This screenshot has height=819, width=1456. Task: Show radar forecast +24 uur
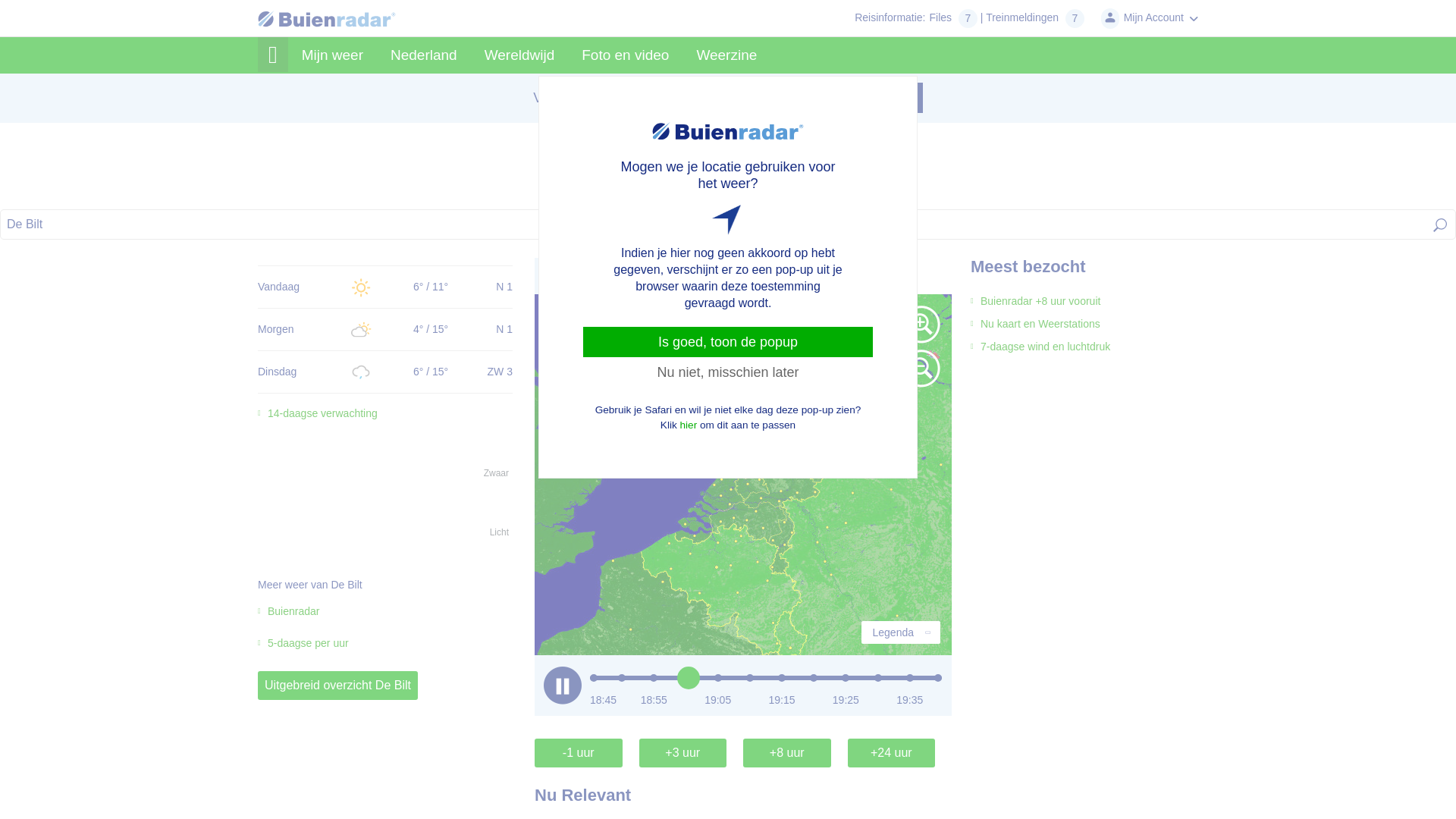tap(891, 753)
